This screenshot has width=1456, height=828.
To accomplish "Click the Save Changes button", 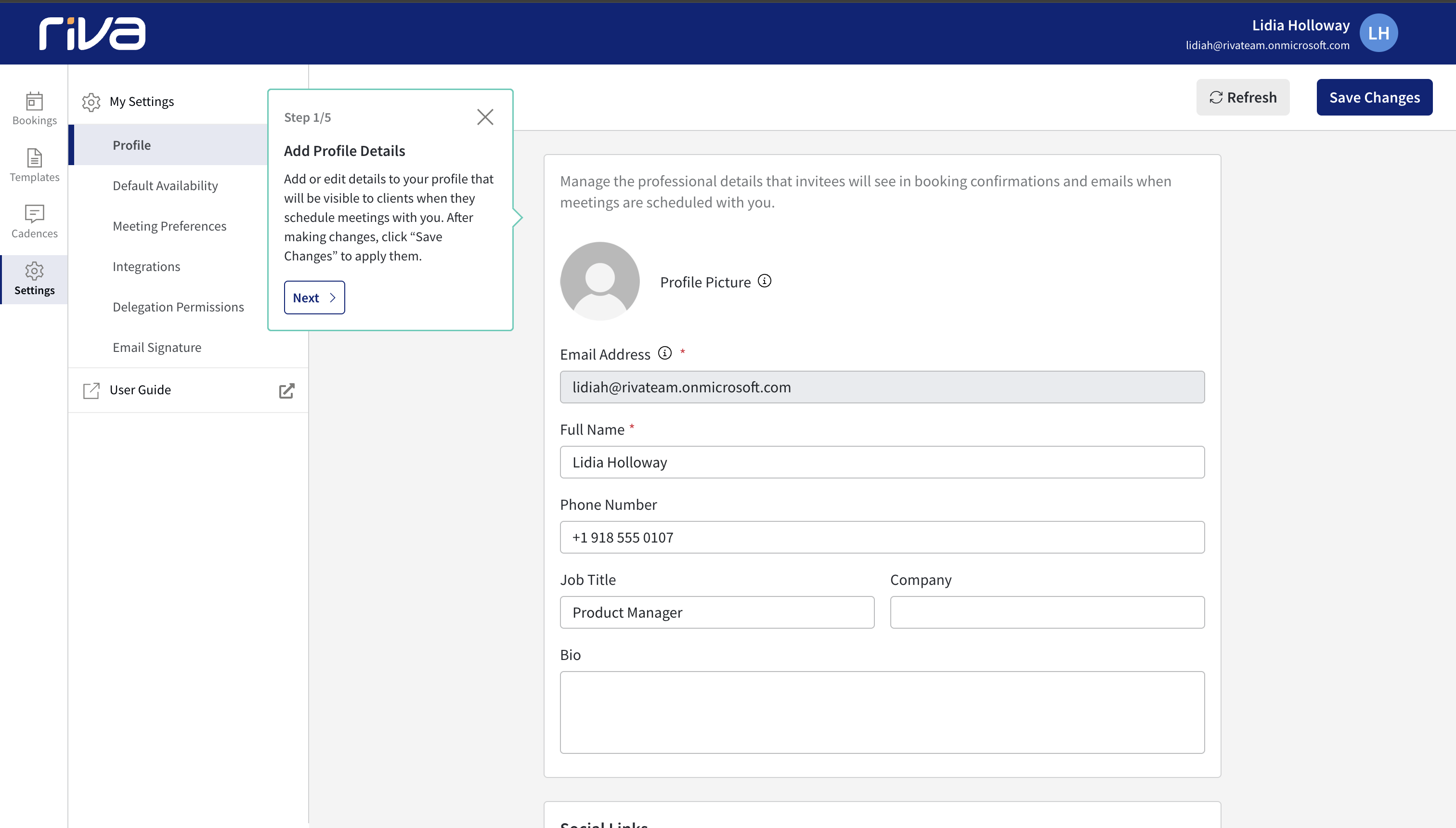I will pos(1375,97).
